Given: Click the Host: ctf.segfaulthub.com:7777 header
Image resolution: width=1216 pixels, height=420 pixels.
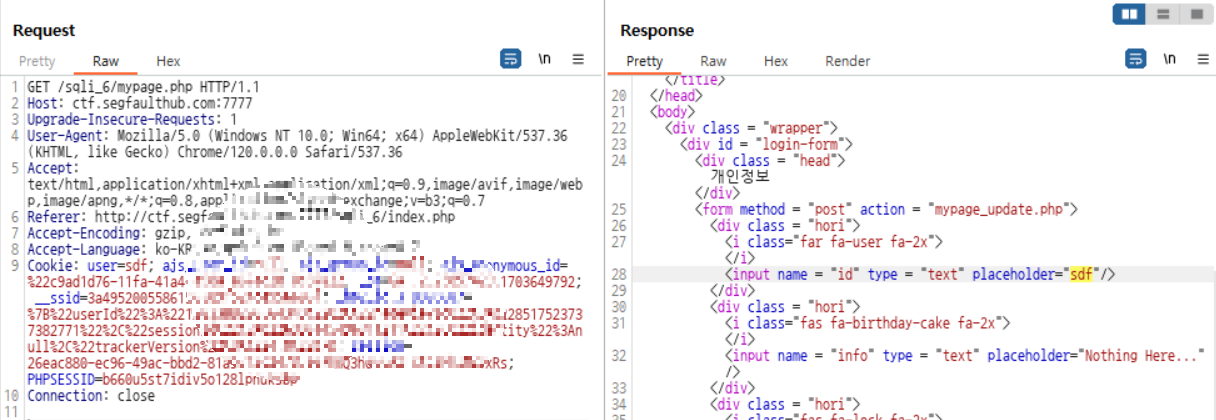Looking at the screenshot, I should tap(140, 102).
